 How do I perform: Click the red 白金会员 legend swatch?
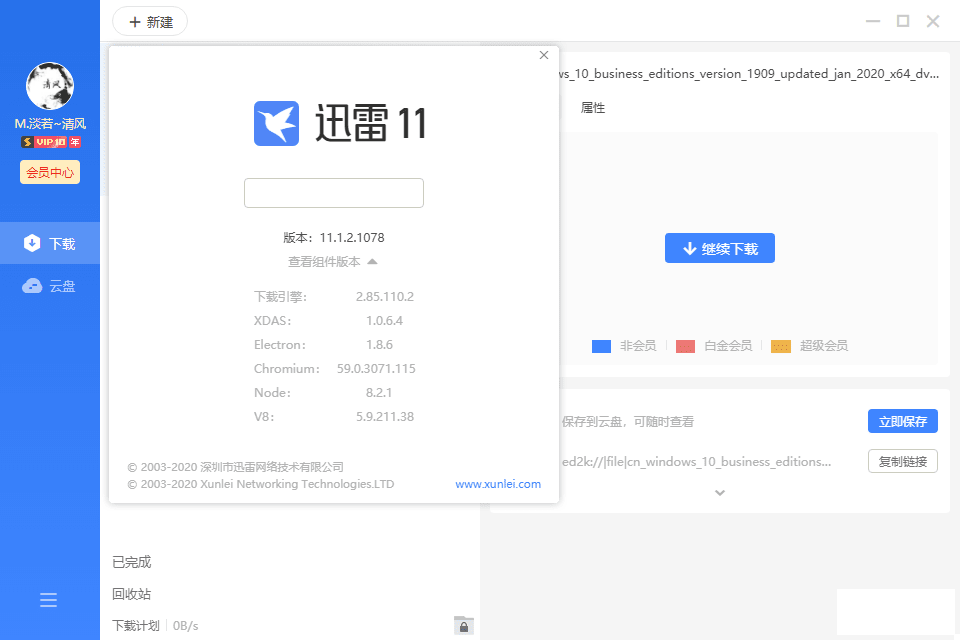pos(685,346)
